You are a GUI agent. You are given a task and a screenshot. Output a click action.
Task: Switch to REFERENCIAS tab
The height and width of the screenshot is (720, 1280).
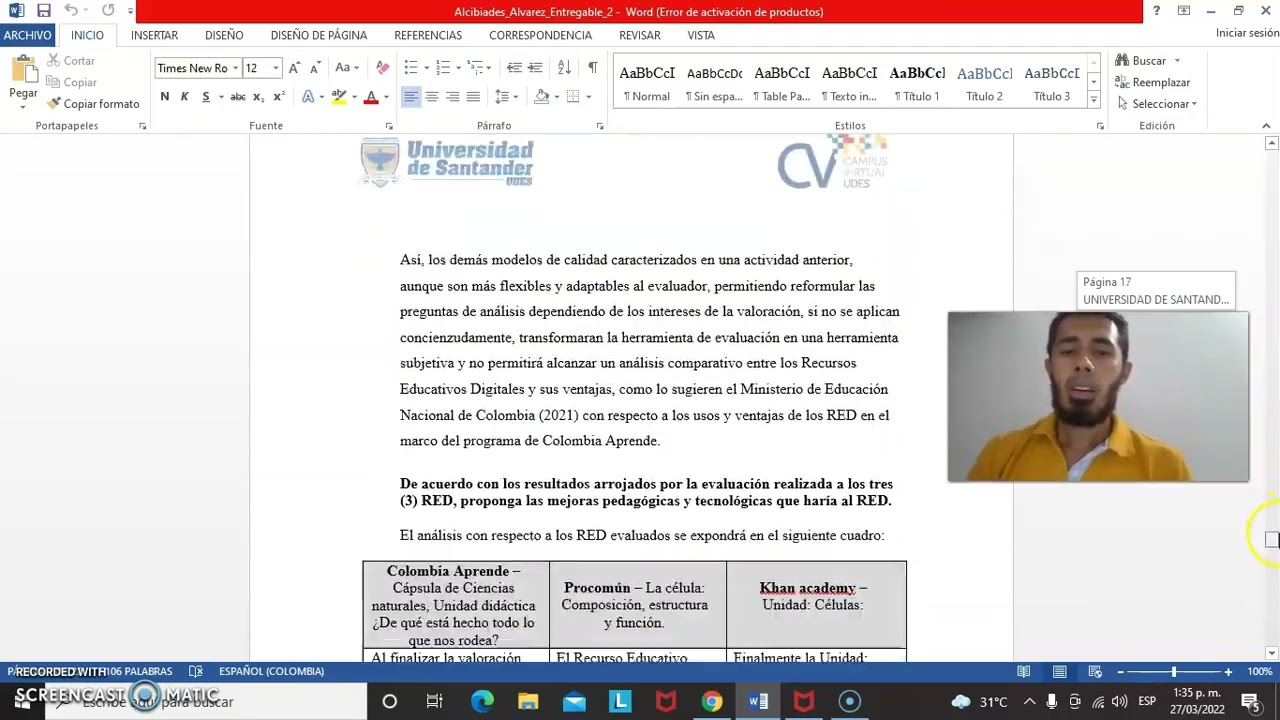[x=428, y=35]
